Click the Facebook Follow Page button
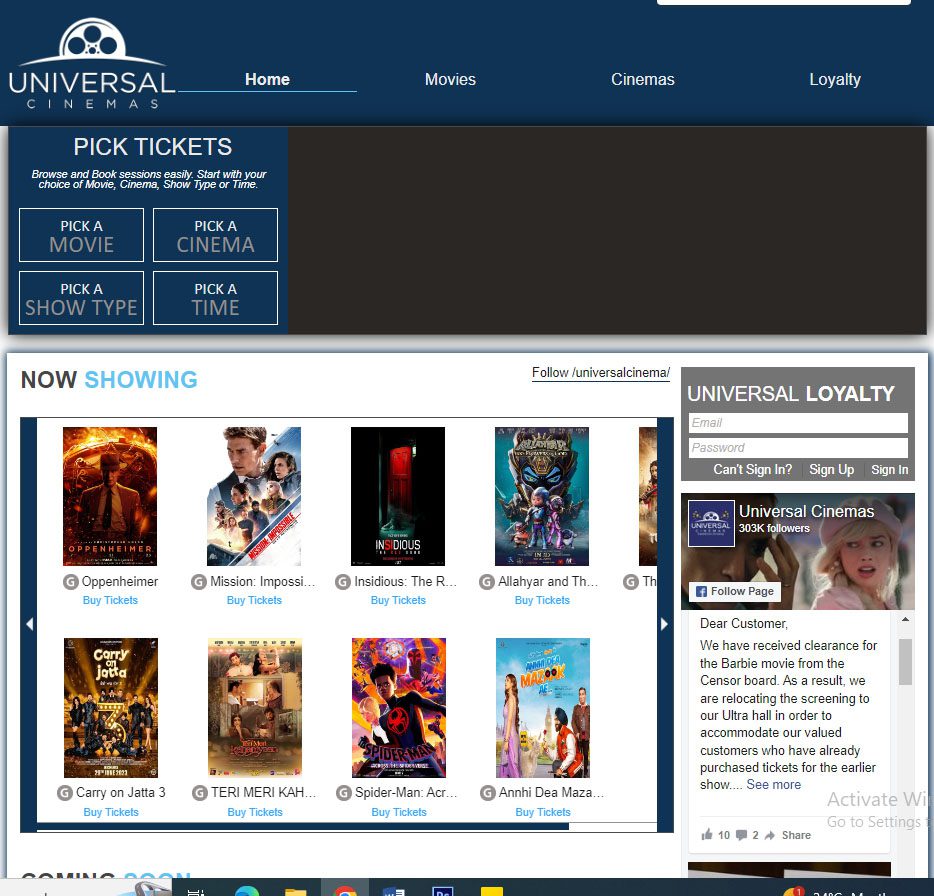Viewport: 934px width, 896px height. pos(735,592)
